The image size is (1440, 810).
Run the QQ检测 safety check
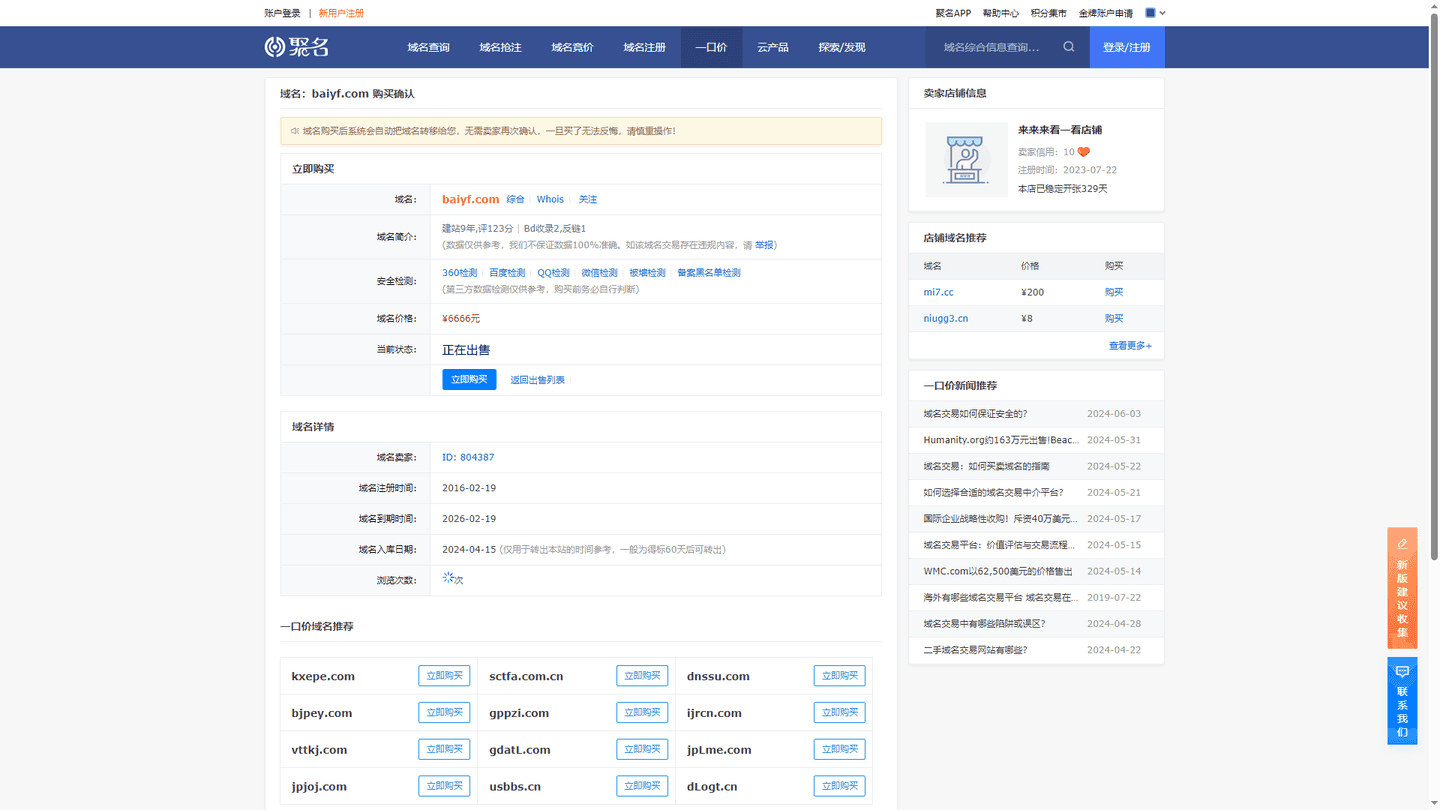click(x=553, y=272)
